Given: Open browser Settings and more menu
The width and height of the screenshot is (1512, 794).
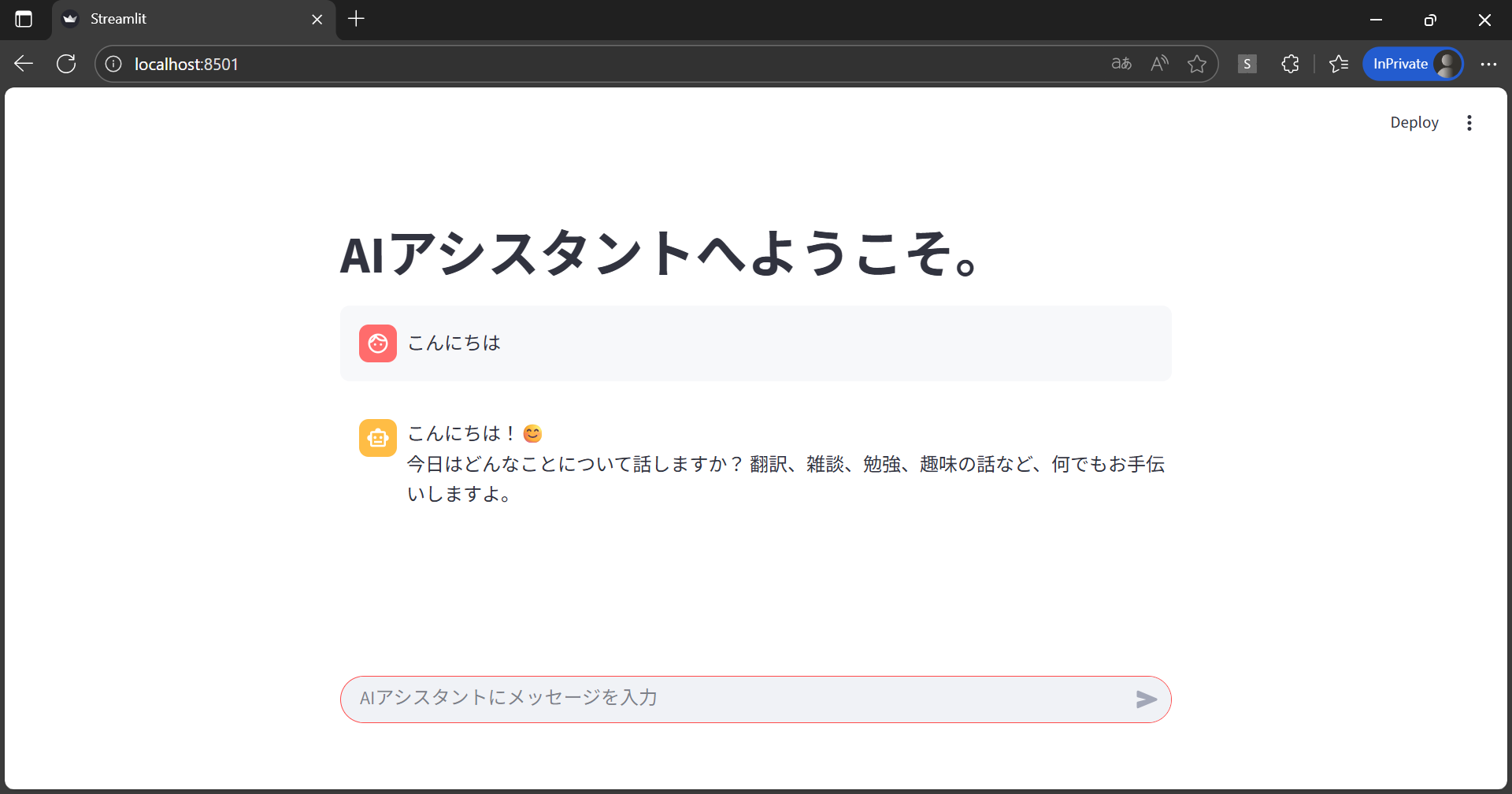Looking at the screenshot, I should point(1488,64).
